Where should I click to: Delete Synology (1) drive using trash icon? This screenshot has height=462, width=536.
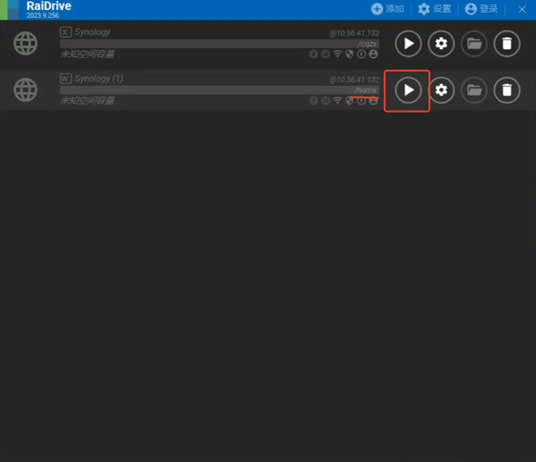(507, 90)
